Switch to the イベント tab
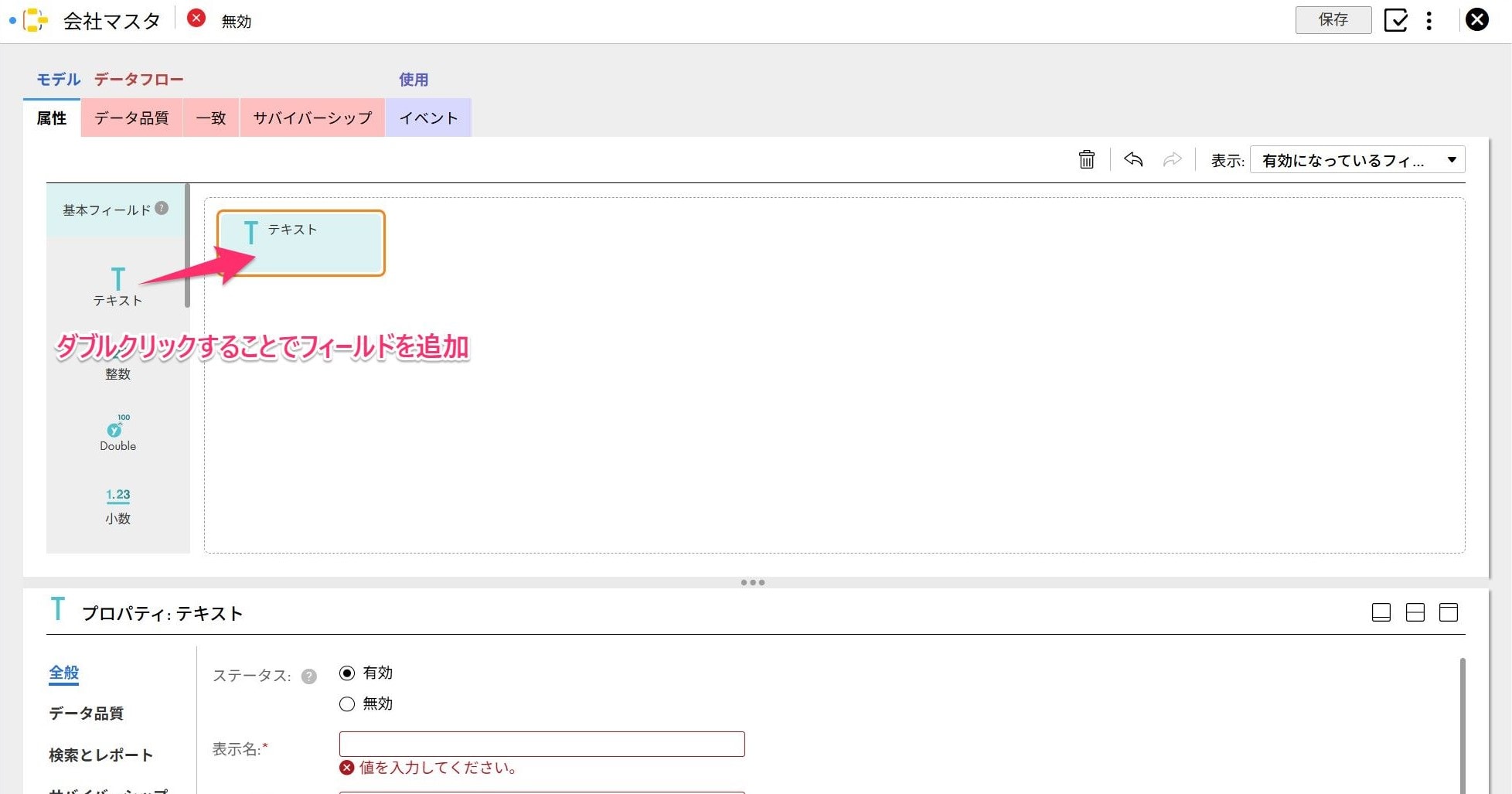Viewport: 1512px width, 794px height. [428, 118]
